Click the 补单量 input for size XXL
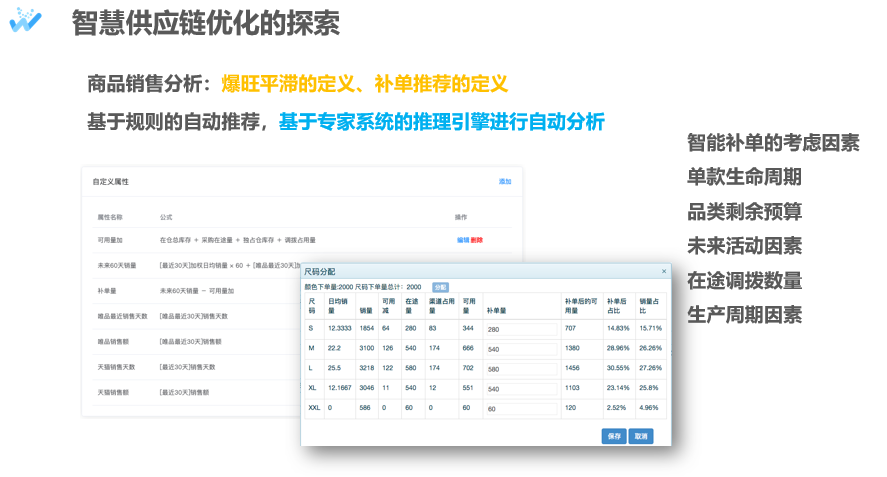Image resolution: width=887 pixels, height=477 pixels. (522, 409)
